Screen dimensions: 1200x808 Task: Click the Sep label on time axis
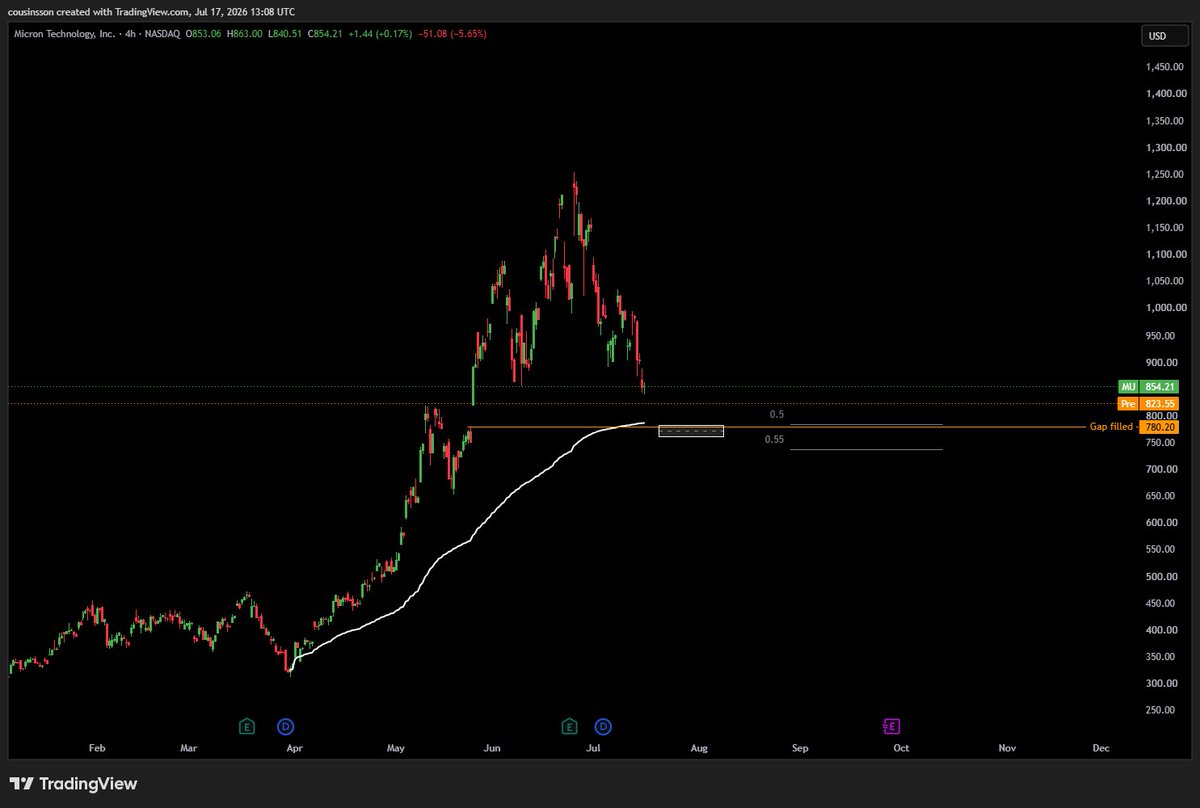(799, 747)
